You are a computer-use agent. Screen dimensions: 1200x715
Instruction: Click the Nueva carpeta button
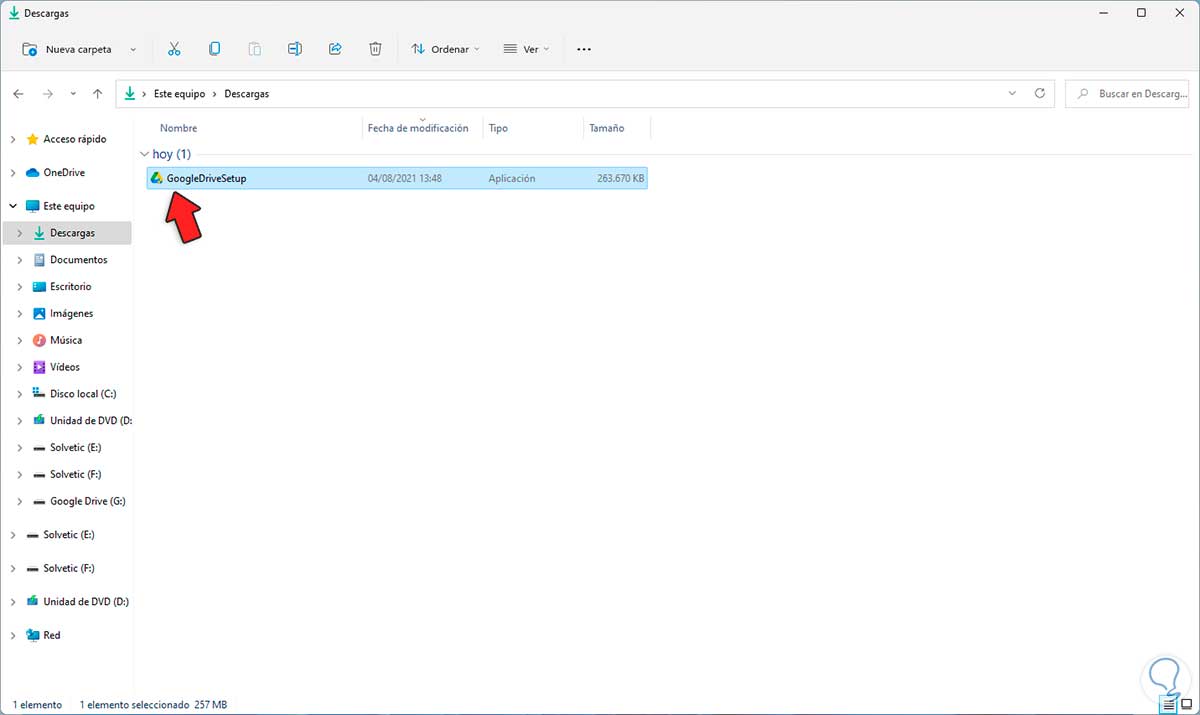click(x=67, y=49)
